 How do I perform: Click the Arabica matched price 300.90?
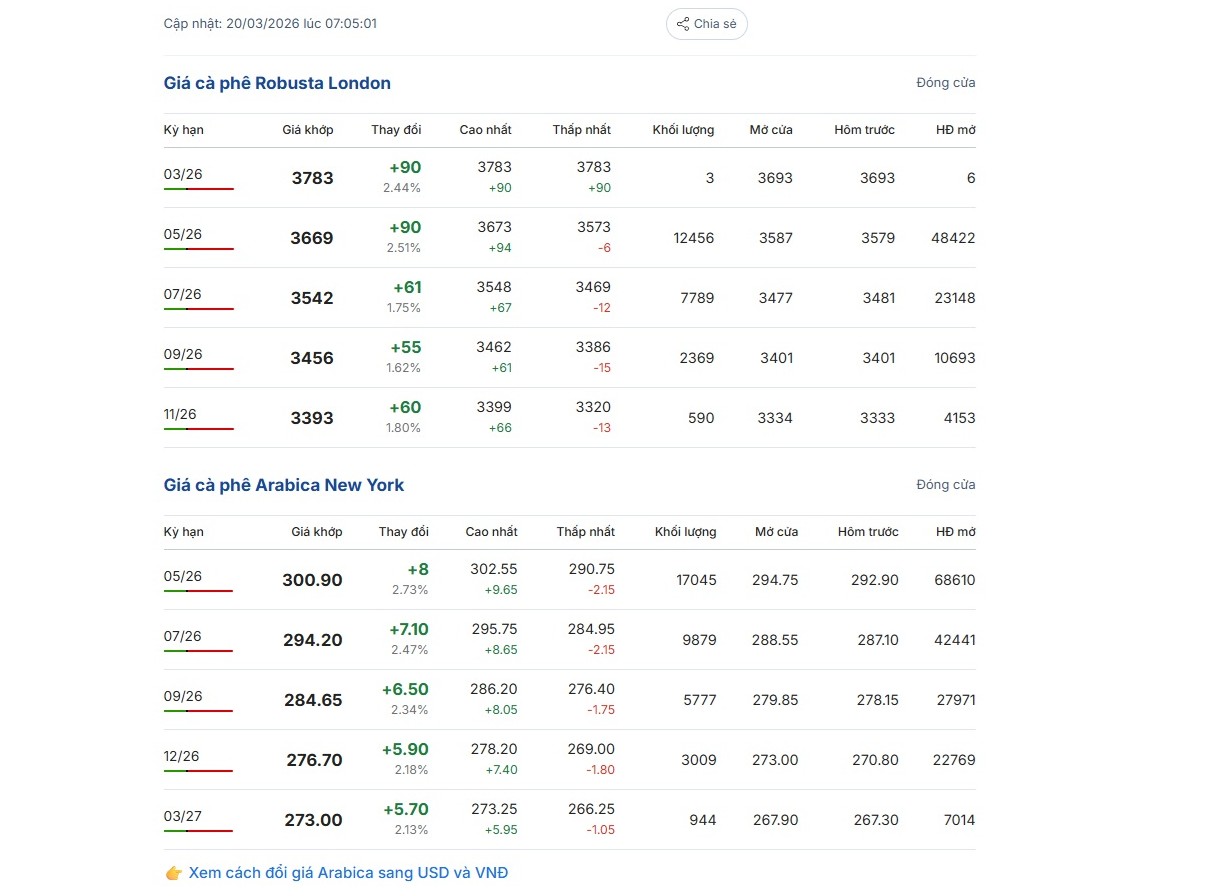(x=312, y=580)
